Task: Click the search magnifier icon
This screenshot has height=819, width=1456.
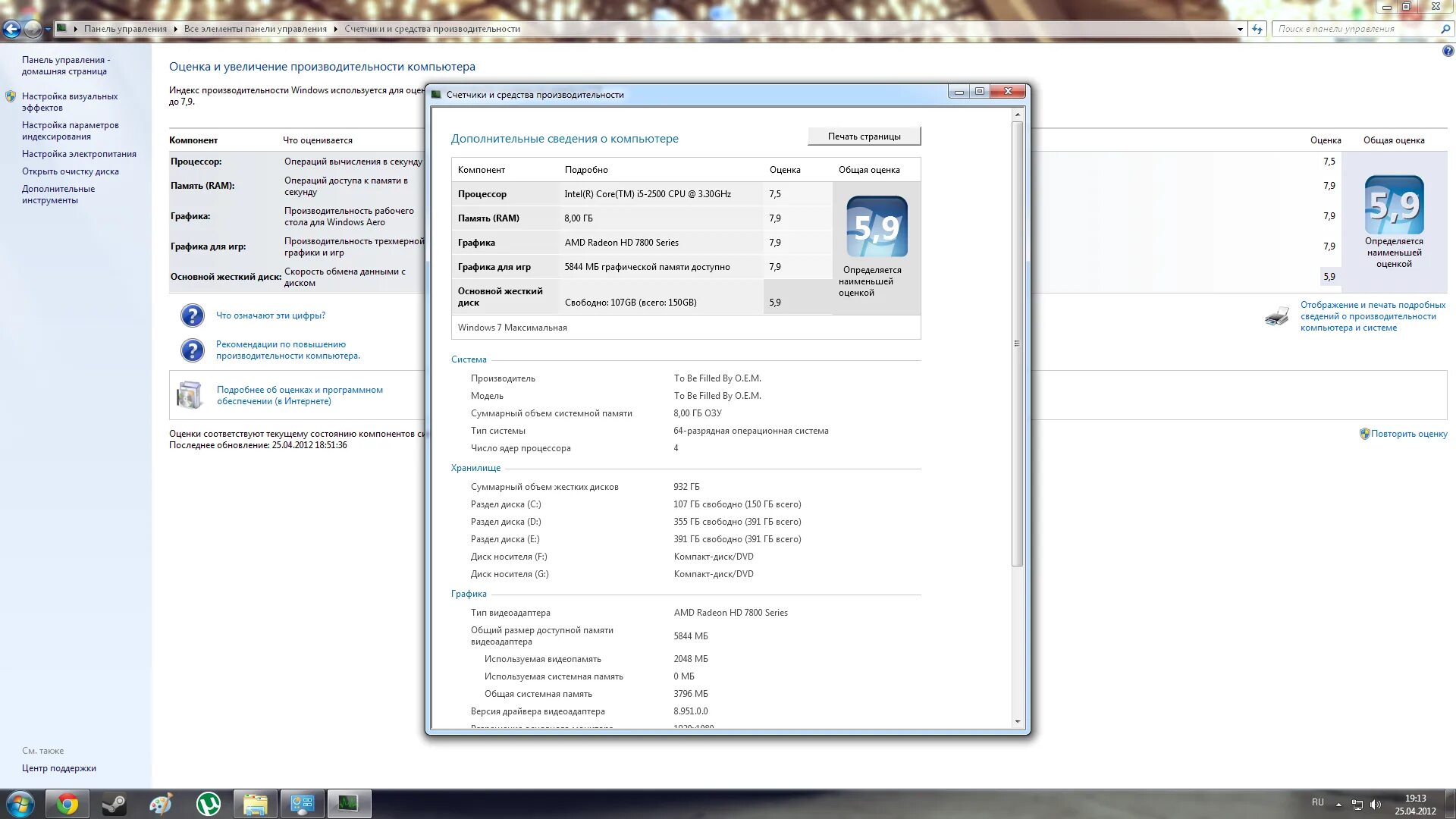Action: point(1445,29)
